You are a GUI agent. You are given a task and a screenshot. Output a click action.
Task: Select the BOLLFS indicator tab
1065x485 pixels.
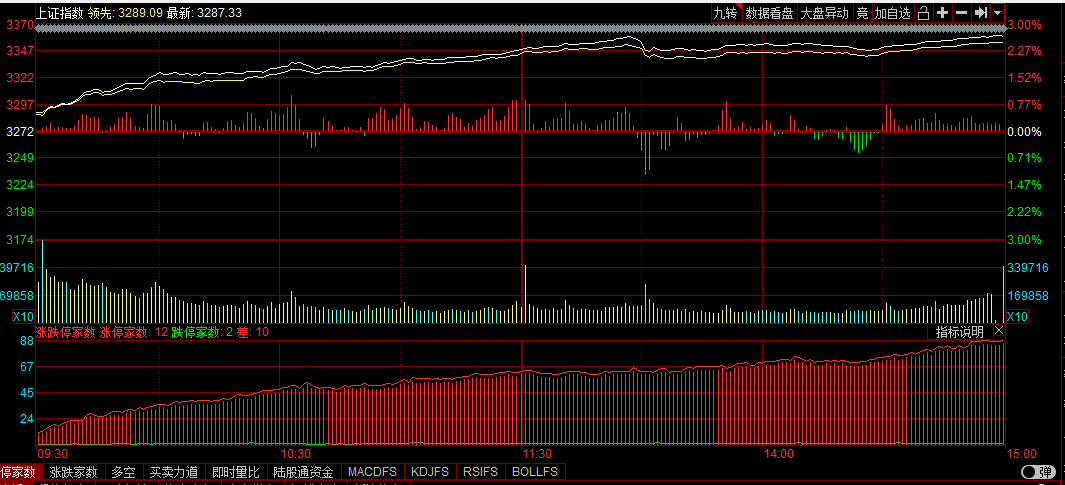[x=535, y=472]
